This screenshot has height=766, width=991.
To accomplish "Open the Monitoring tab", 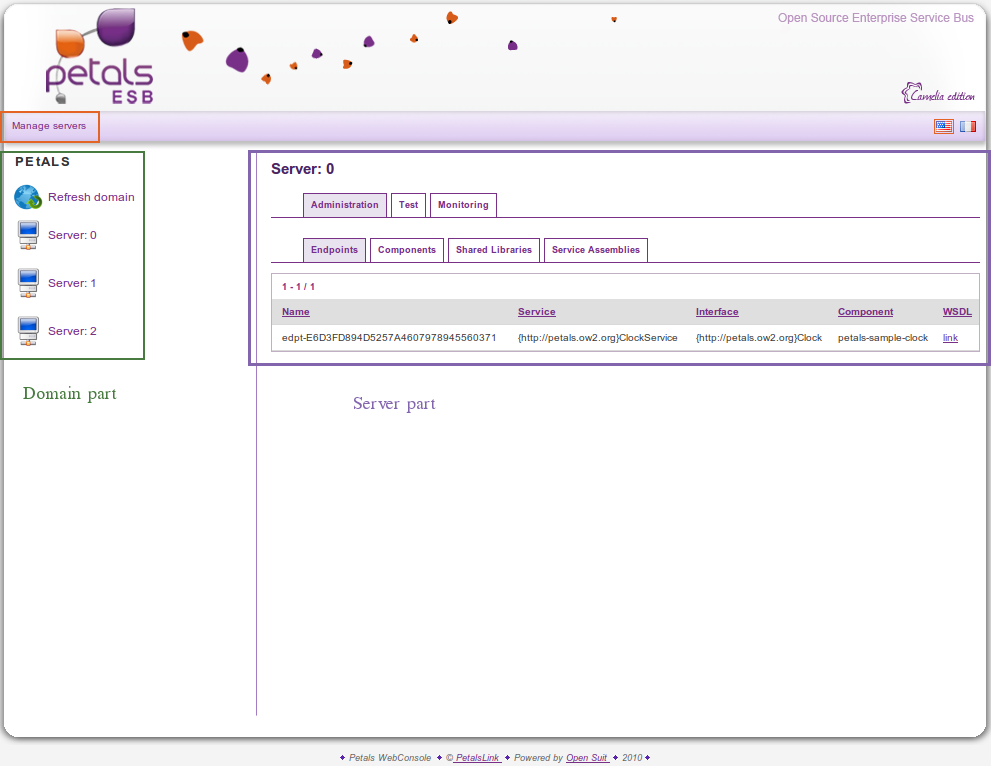I will pyautogui.click(x=463, y=205).
